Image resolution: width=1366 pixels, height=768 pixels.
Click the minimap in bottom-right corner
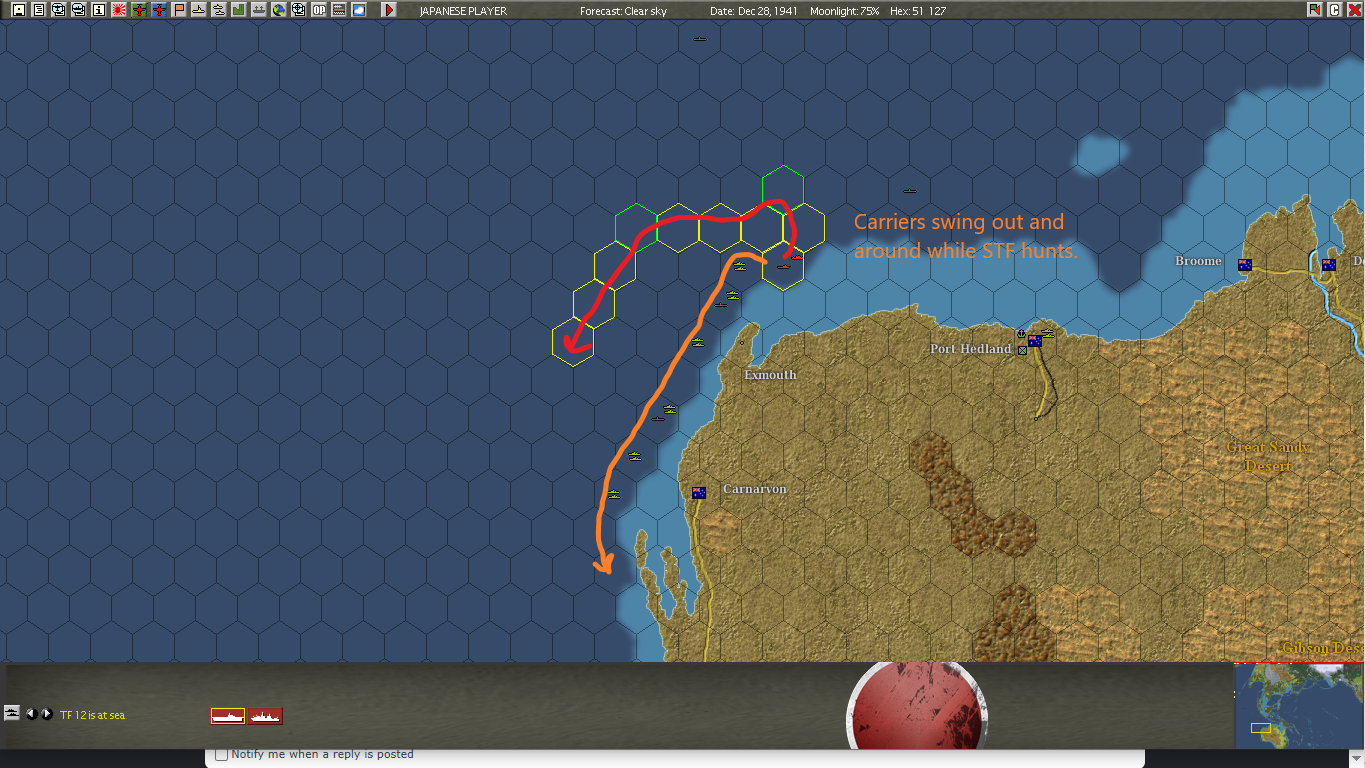tap(1299, 706)
